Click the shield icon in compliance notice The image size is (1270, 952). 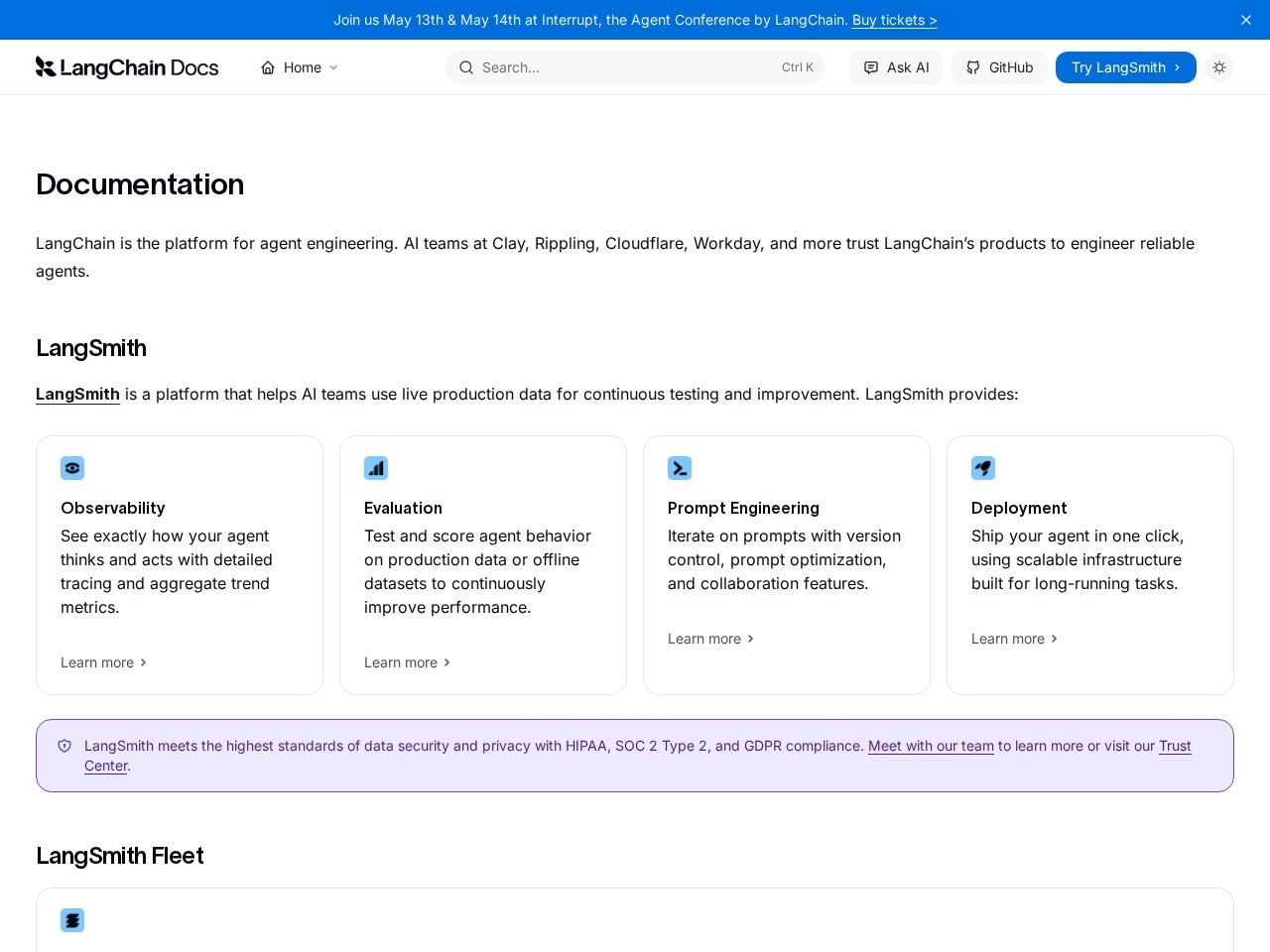[64, 746]
